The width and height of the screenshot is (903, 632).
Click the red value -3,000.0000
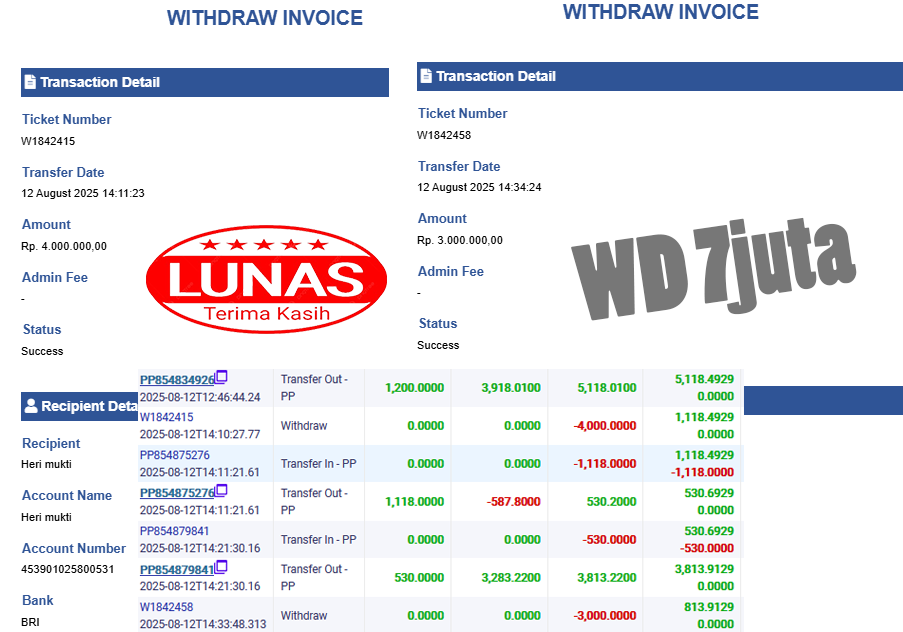point(605,616)
